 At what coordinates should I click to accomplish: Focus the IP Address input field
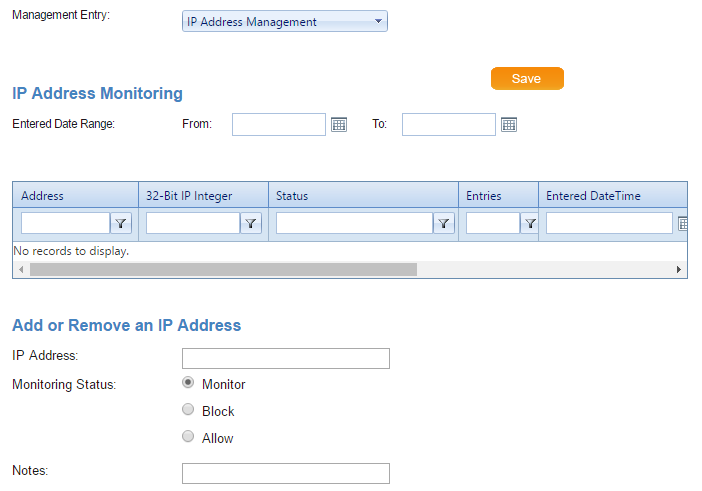(285, 358)
